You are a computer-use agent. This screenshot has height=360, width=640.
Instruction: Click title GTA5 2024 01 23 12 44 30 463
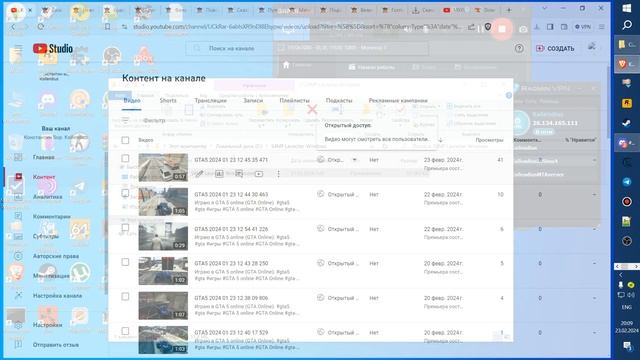[231, 195]
